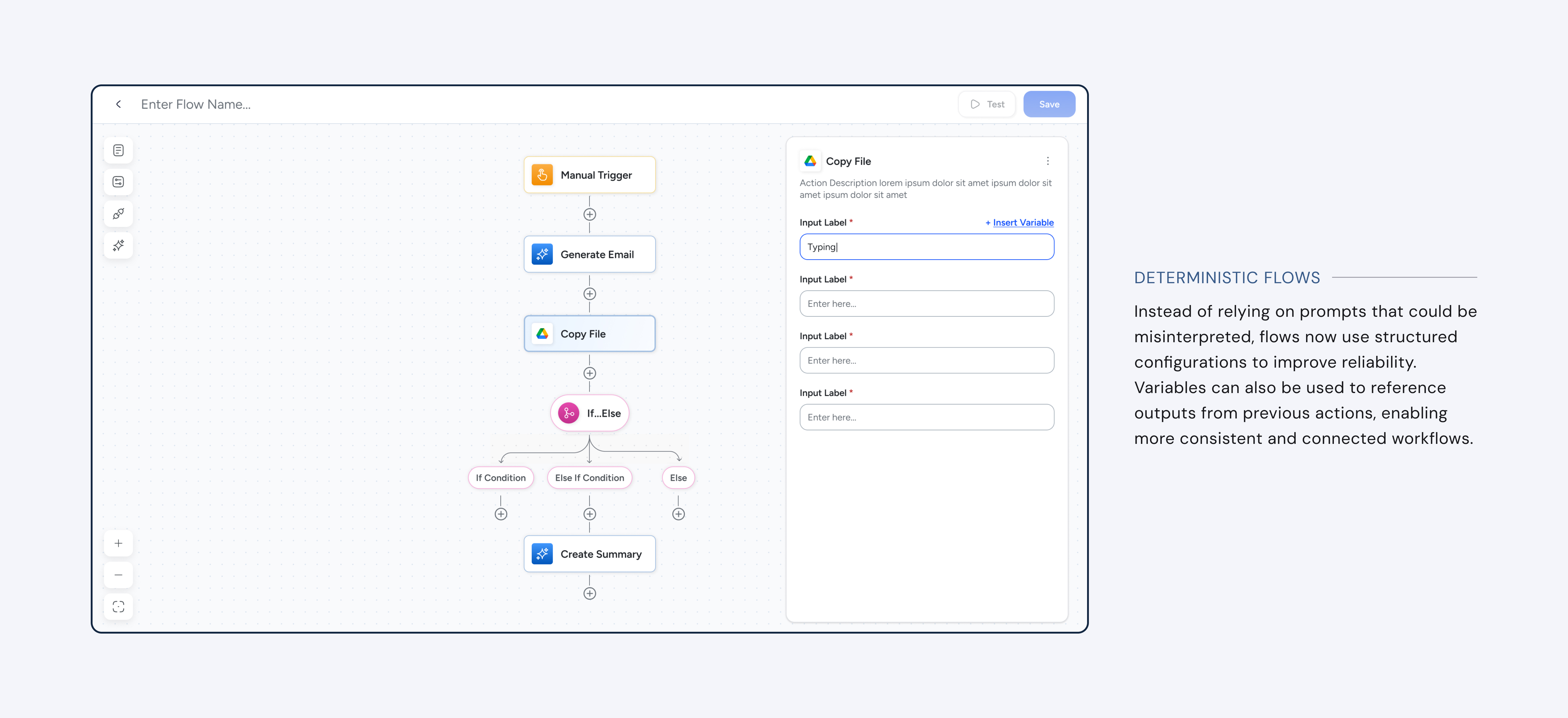Fit the flow to screen

click(118, 607)
